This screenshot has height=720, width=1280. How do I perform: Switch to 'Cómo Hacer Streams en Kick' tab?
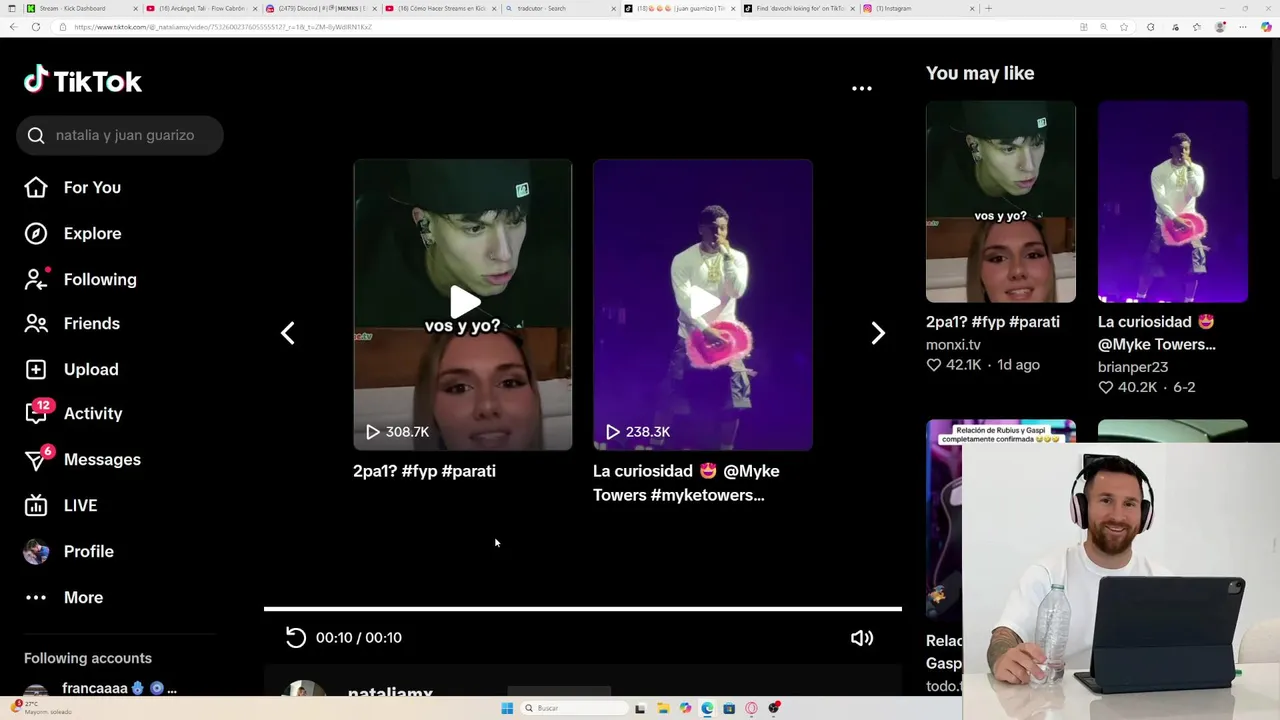click(x=440, y=8)
